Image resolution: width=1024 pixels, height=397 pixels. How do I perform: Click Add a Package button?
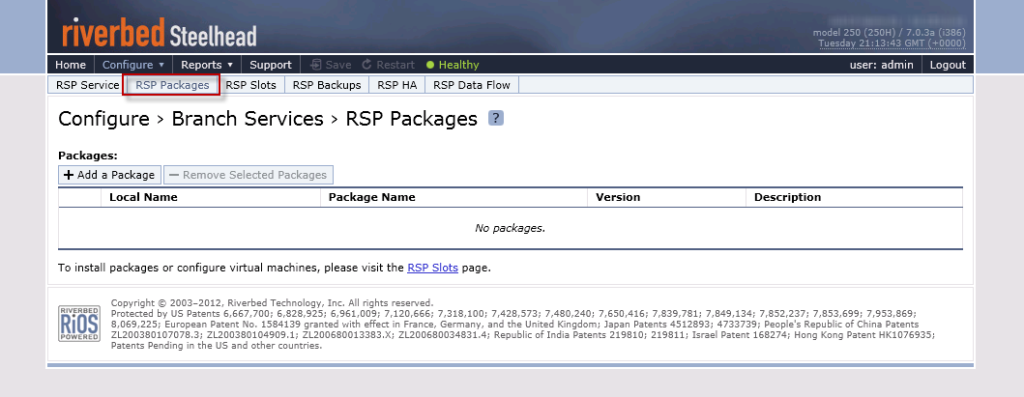(x=110, y=175)
